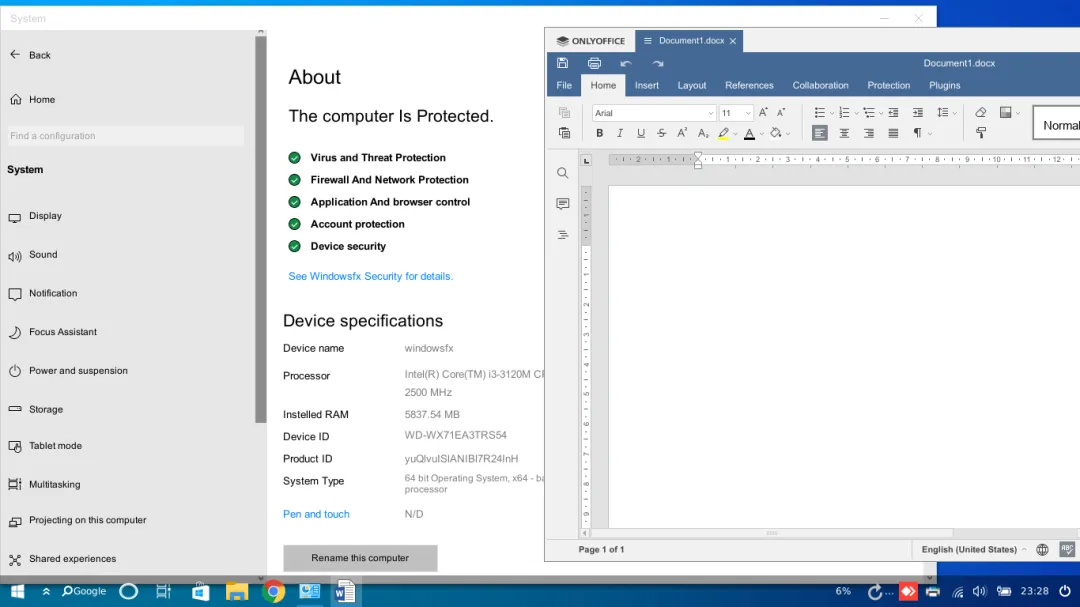Click the yellow highlight color button
The height and width of the screenshot is (607, 1080).
(723, 133)
